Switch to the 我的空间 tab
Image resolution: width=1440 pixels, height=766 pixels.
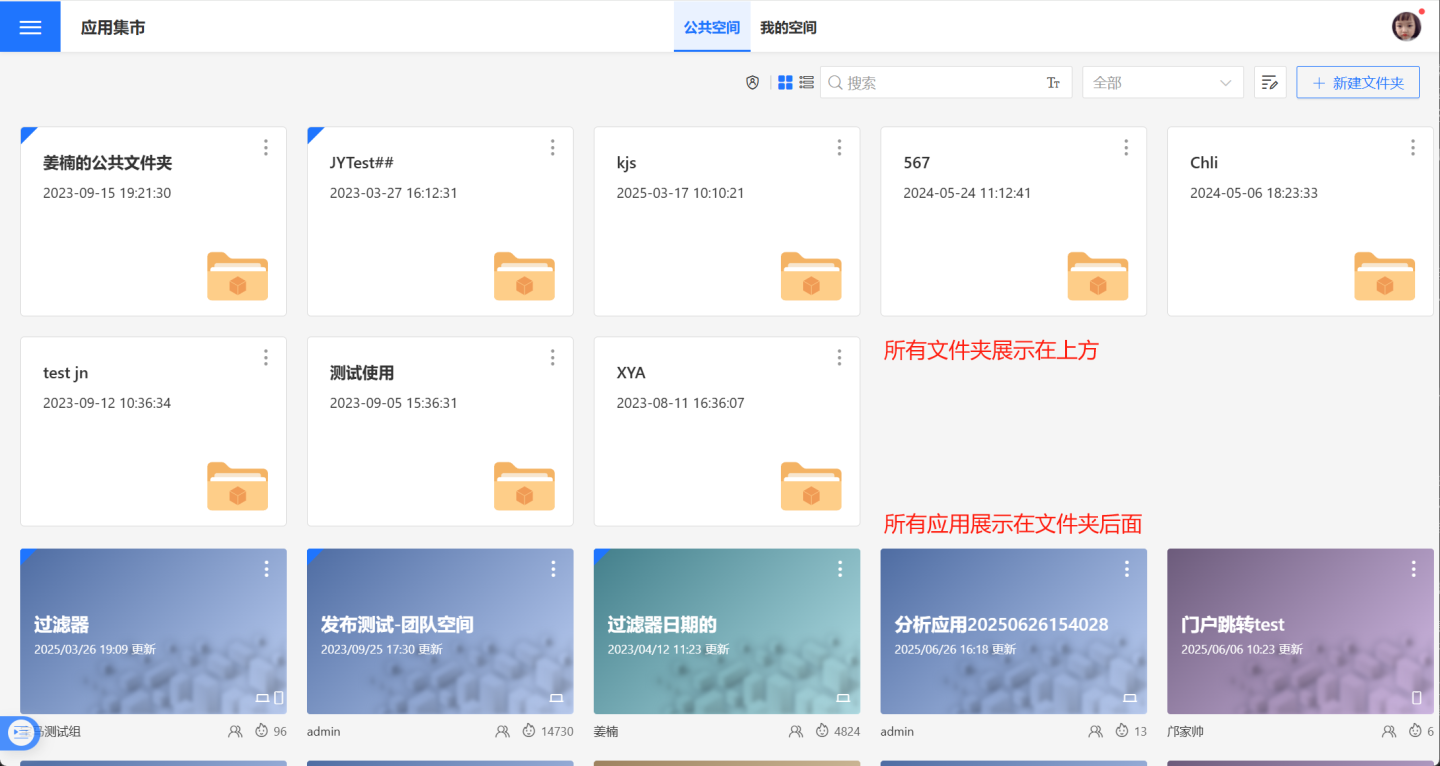click(x=788, y=28)
